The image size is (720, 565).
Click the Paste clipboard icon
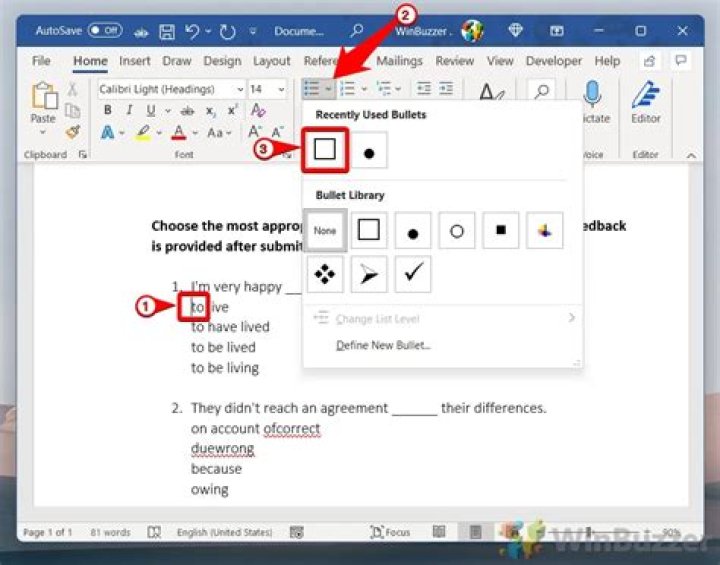click(x=43, y=98)
